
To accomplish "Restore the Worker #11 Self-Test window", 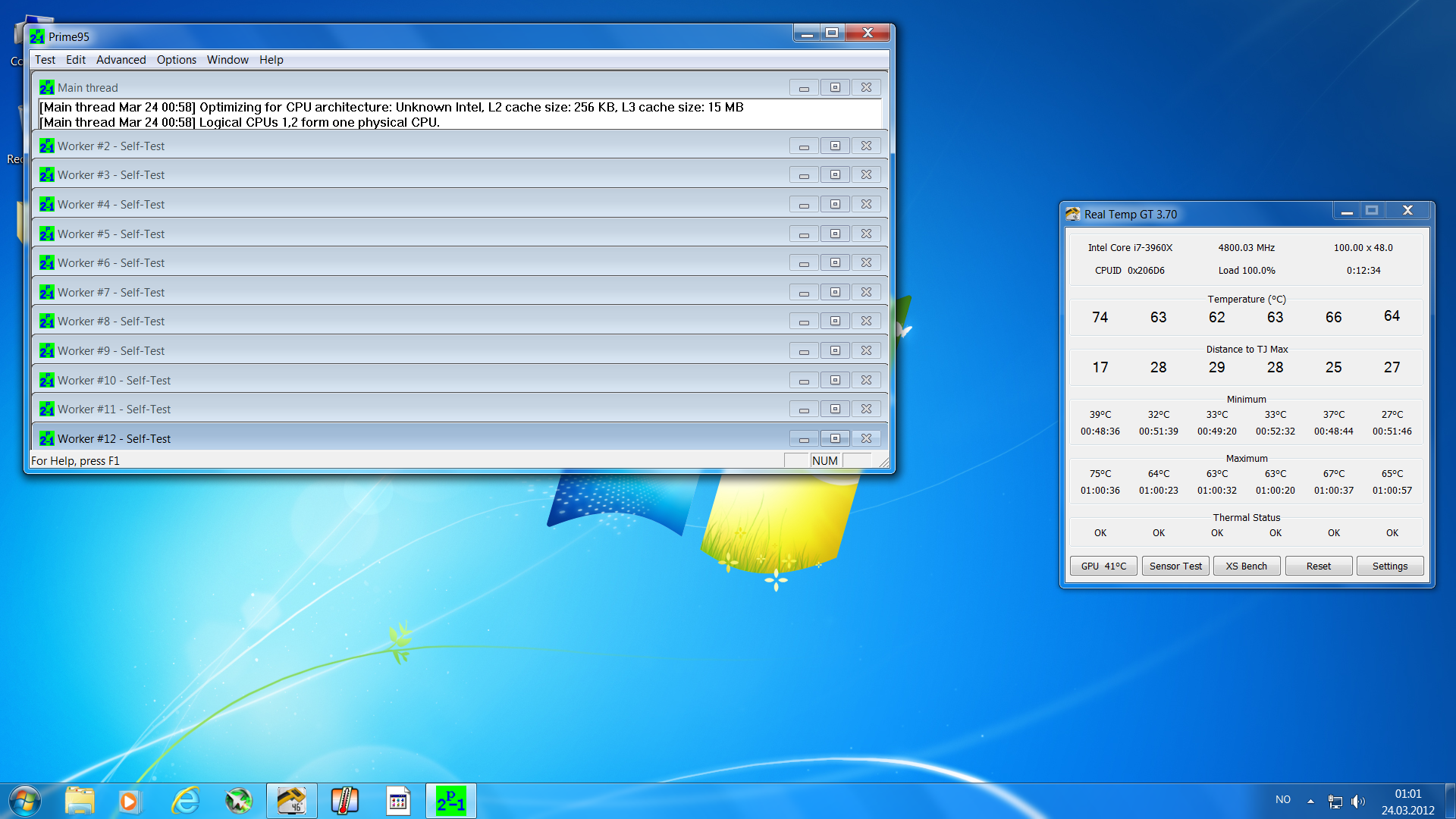I will 835,409.
